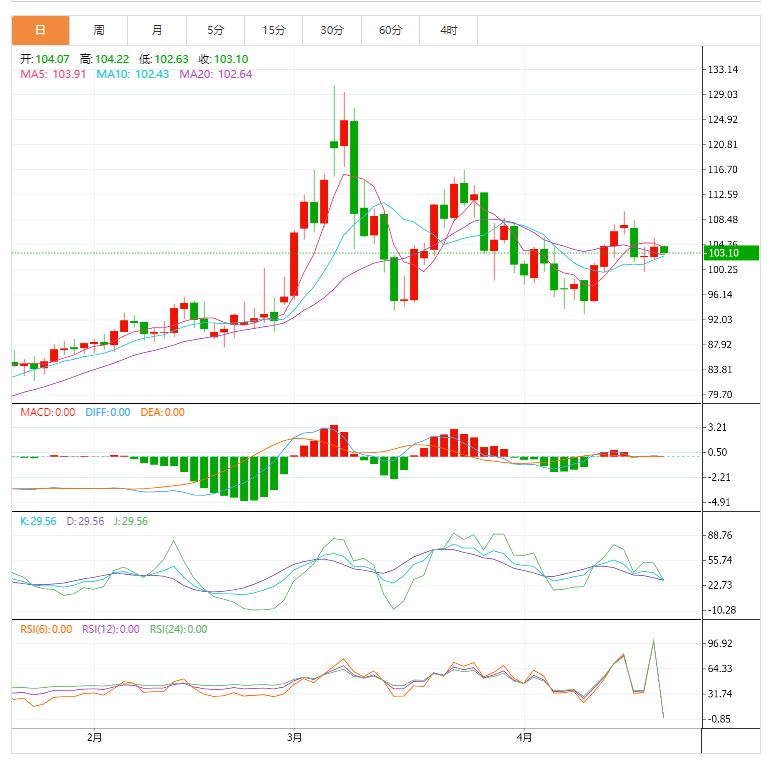Select the 日 daily chart tab

(41, 30)
